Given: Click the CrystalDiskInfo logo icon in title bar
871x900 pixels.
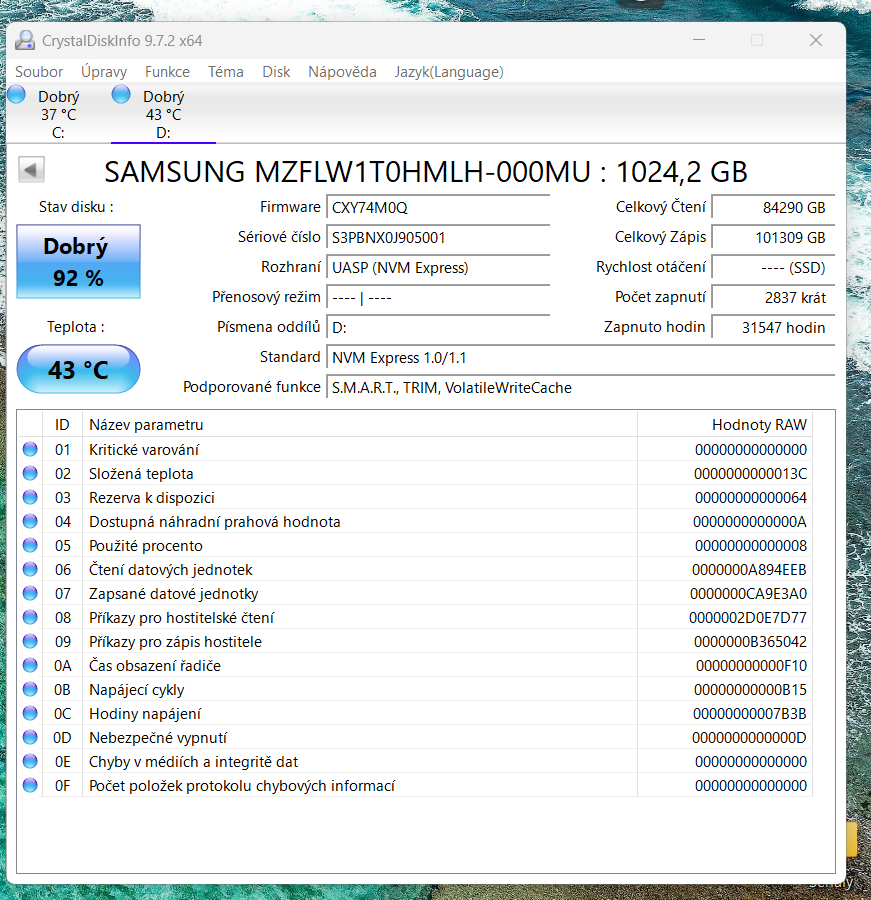Looking at the screenshot, I should point(23,40).
